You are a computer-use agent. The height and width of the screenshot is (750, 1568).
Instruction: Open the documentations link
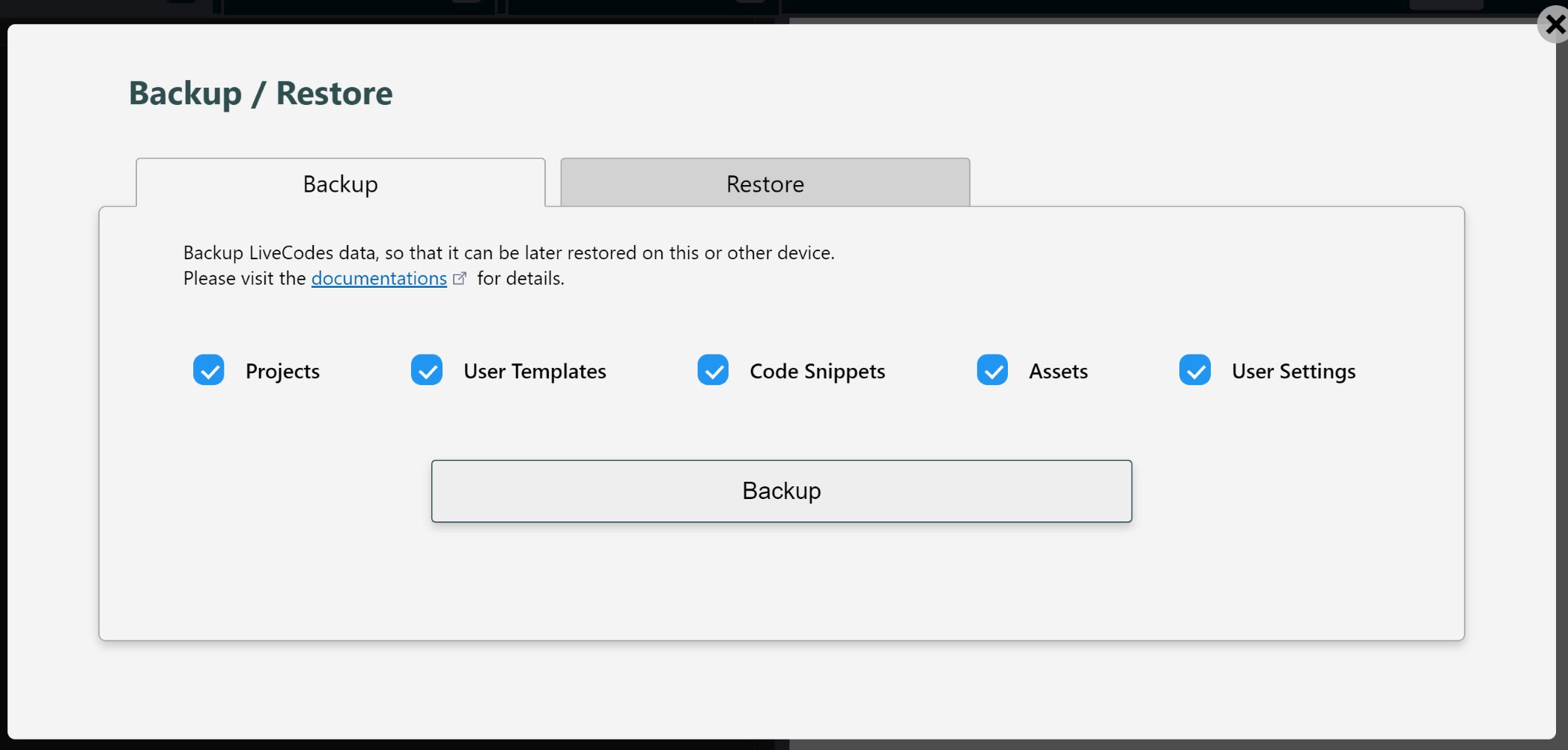379,277
